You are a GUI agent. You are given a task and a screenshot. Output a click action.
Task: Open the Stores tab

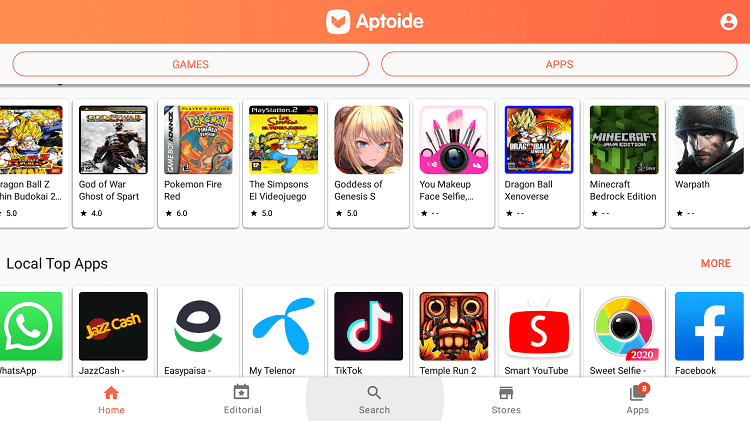coord(506,400)
